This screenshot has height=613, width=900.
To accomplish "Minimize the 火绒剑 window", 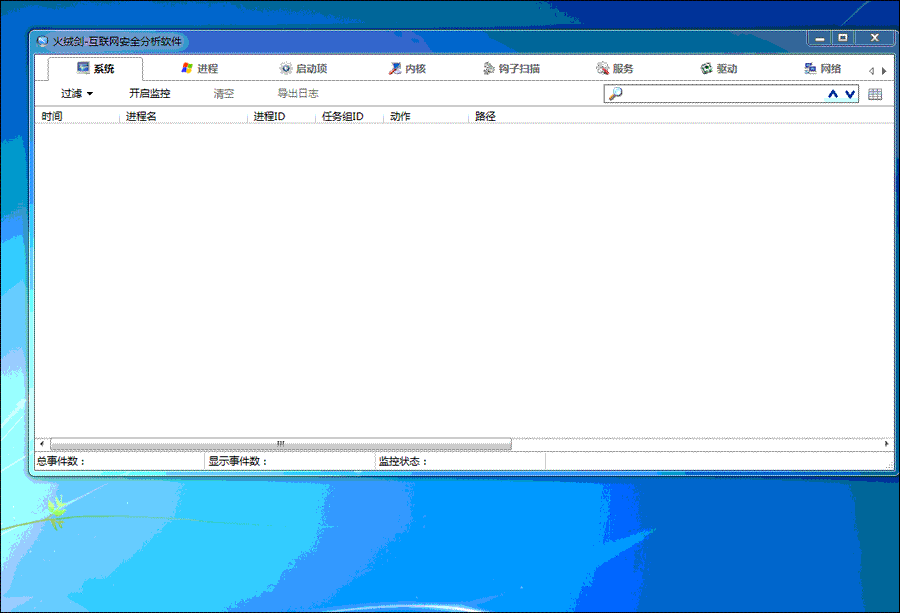I will [x=820, y=38].
